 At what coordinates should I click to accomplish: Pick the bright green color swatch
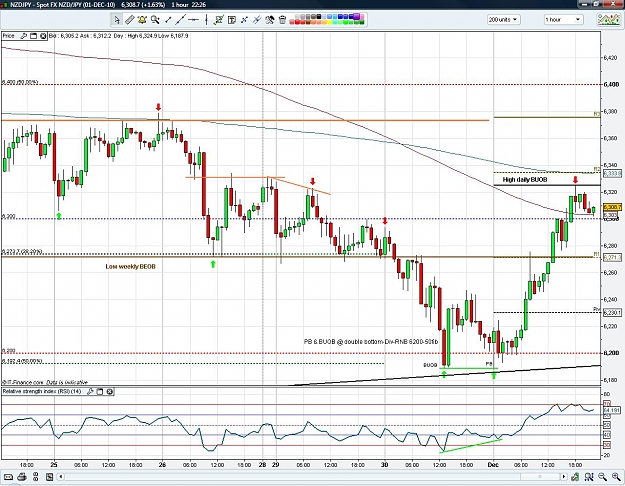346,22
